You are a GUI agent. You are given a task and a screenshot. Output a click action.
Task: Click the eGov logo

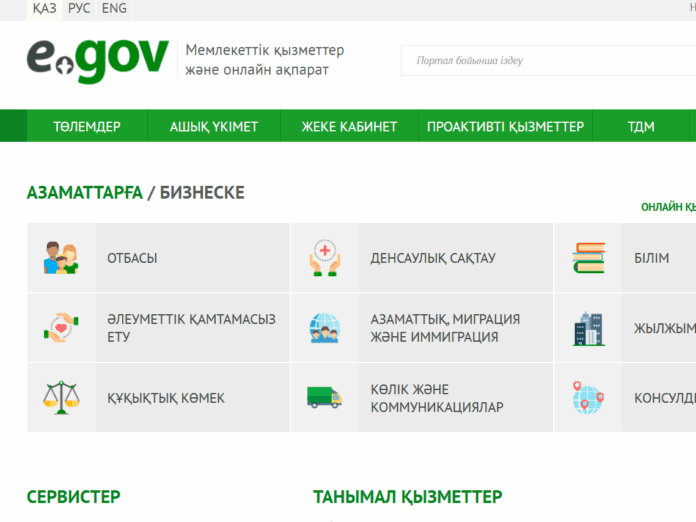click(x=97, y=60)
